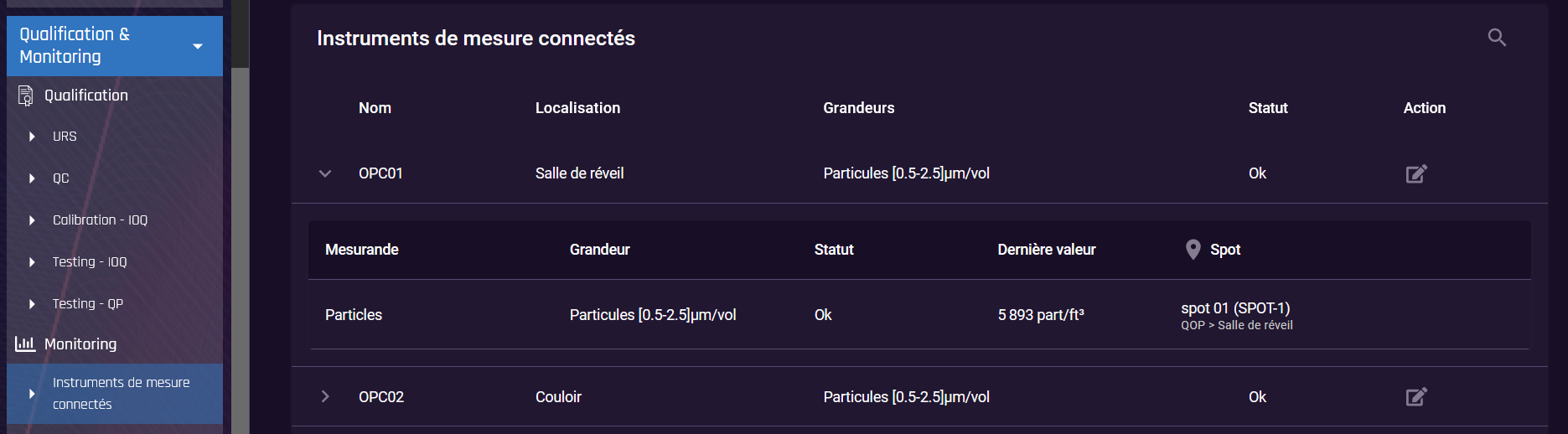
Task: Collapse the Qualification & Monitoring dropdown
Action: [x=198, y=46]
